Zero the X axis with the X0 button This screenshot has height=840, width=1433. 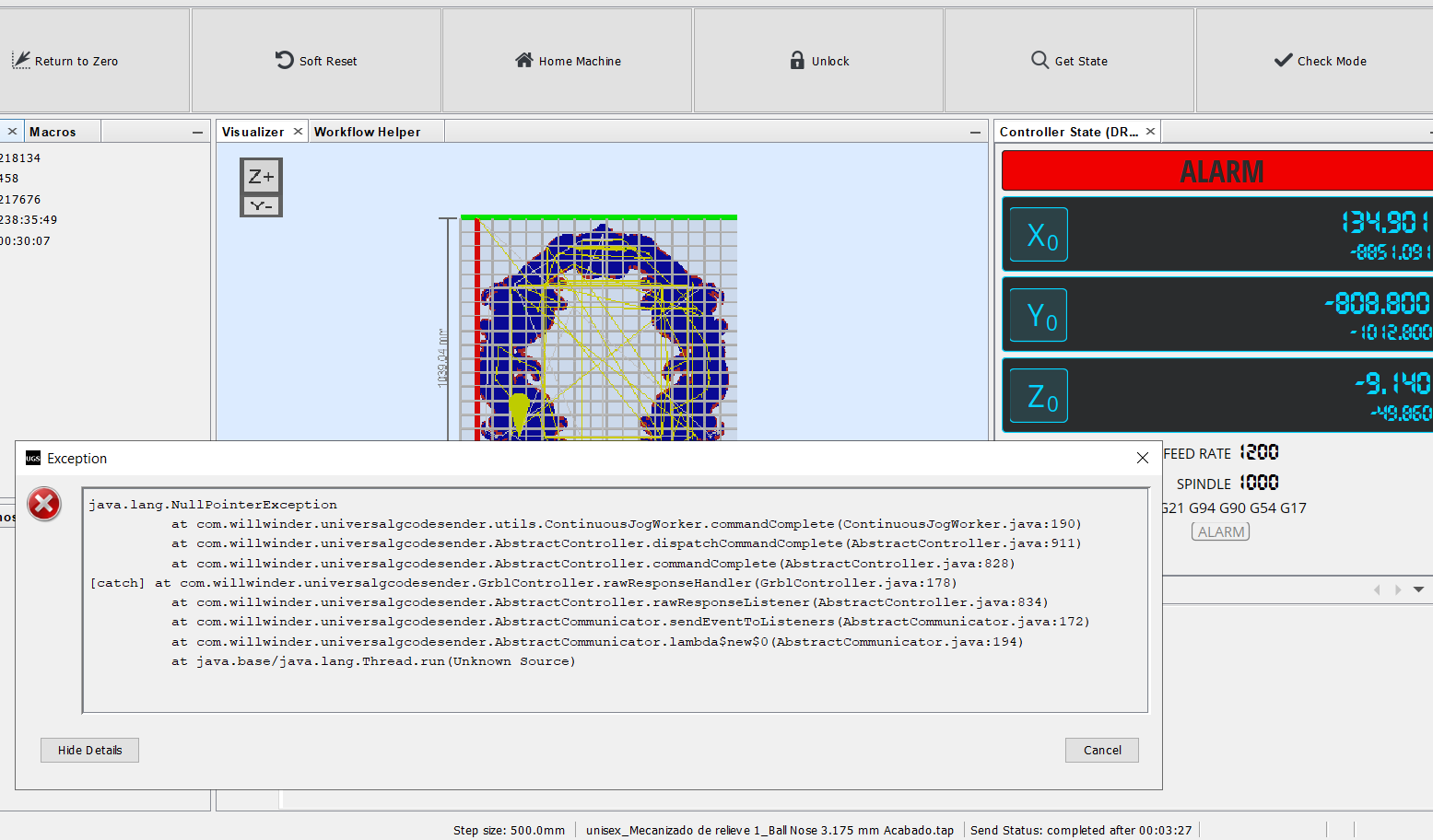(1039, 234)
